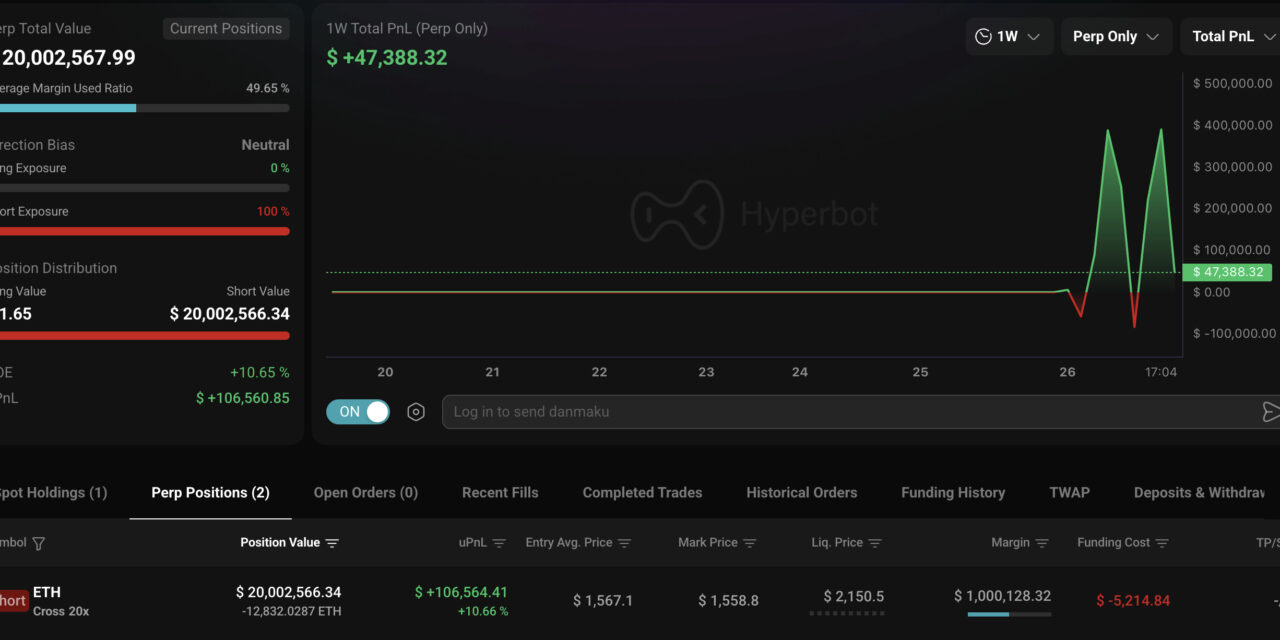Switch to Funding History tab
The height and width of the screenshot is (640, 1280).
click(953, 492)
